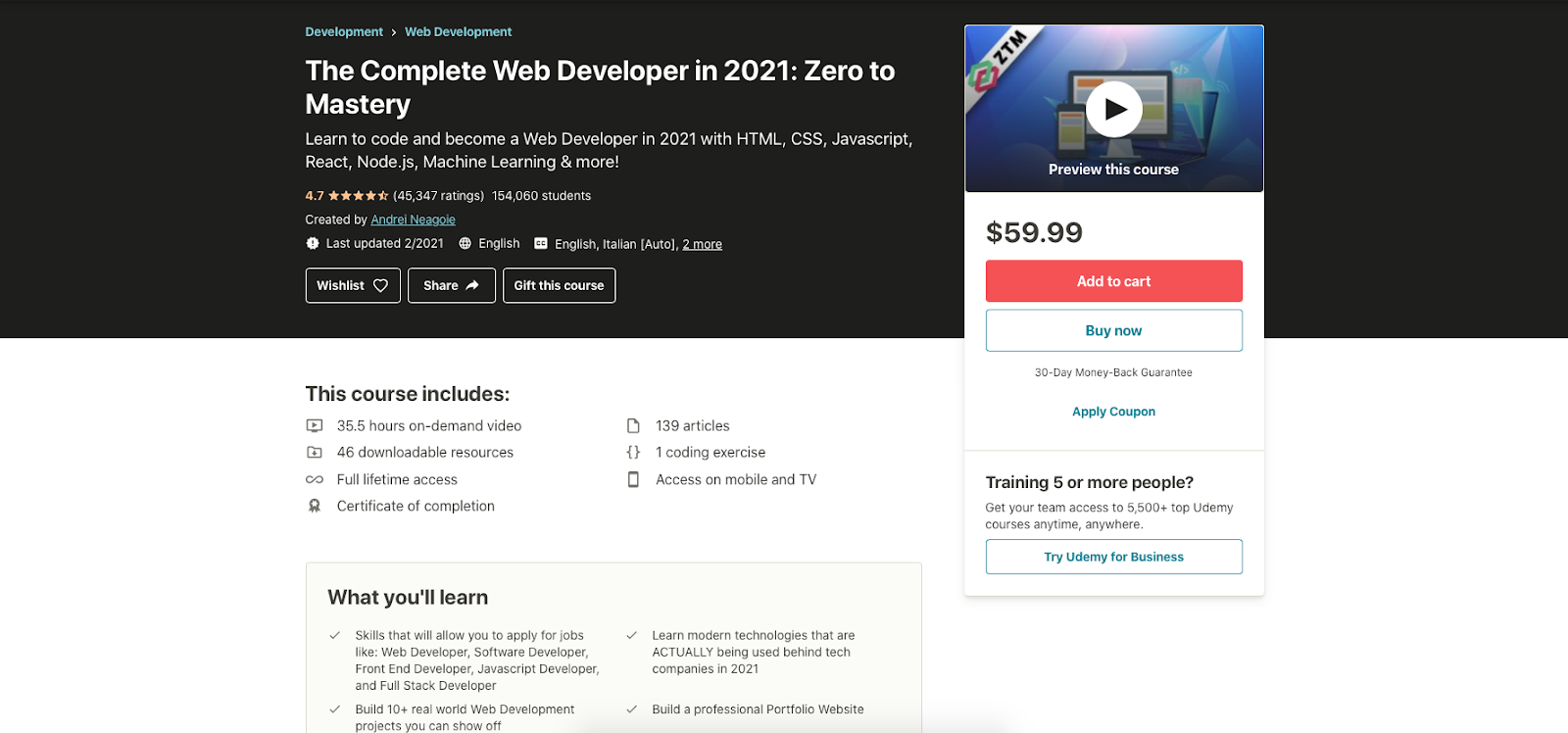The image size is (1568, 733).
Task: Add the course to cart
Action: click(x=1114, y=281)
